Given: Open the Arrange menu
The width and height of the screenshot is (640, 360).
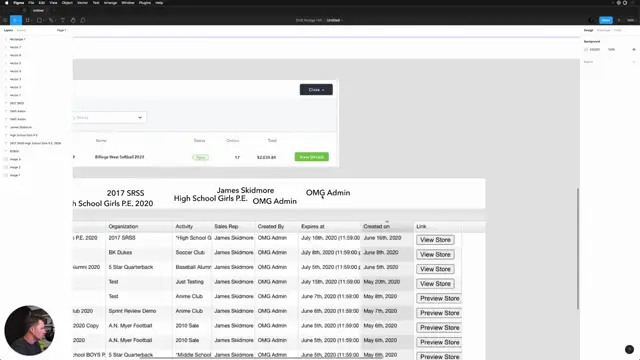Looking at the screenshot, I should (110, 3).
